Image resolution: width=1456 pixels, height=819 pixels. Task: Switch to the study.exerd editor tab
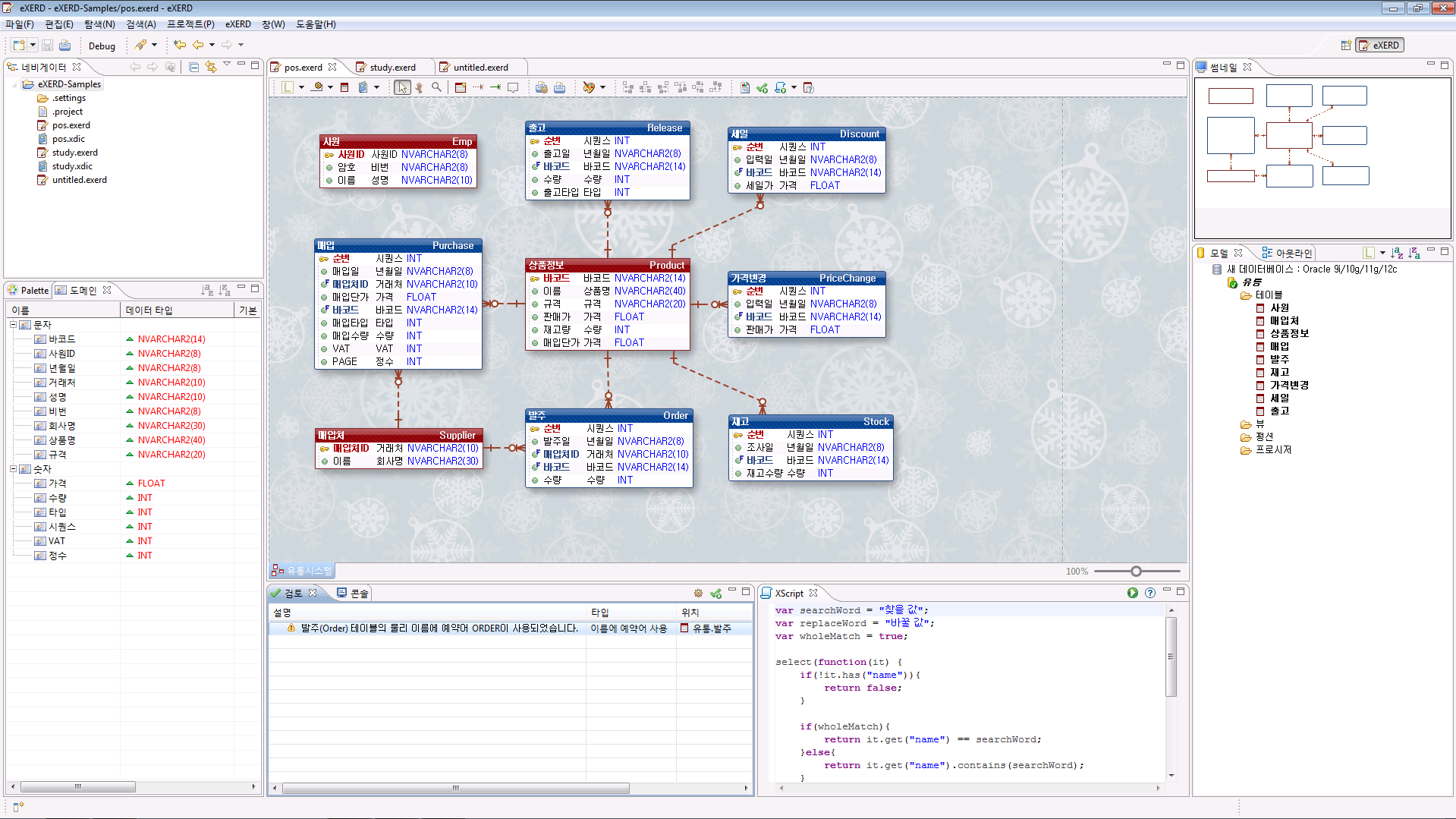392,68
